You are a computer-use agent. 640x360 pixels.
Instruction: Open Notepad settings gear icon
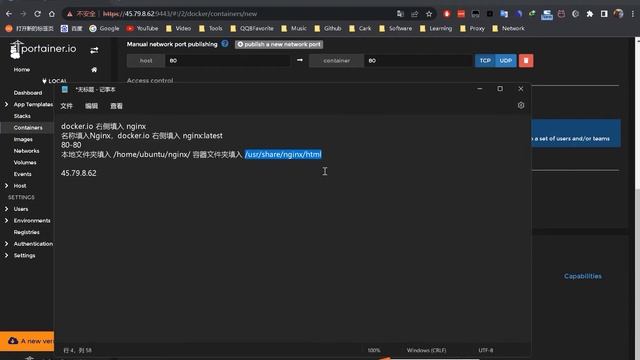point(521,105)
